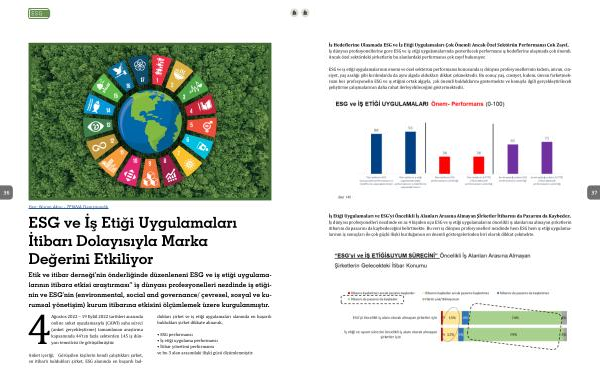Click the fish segment on the SDG wheel

(99, 105)
